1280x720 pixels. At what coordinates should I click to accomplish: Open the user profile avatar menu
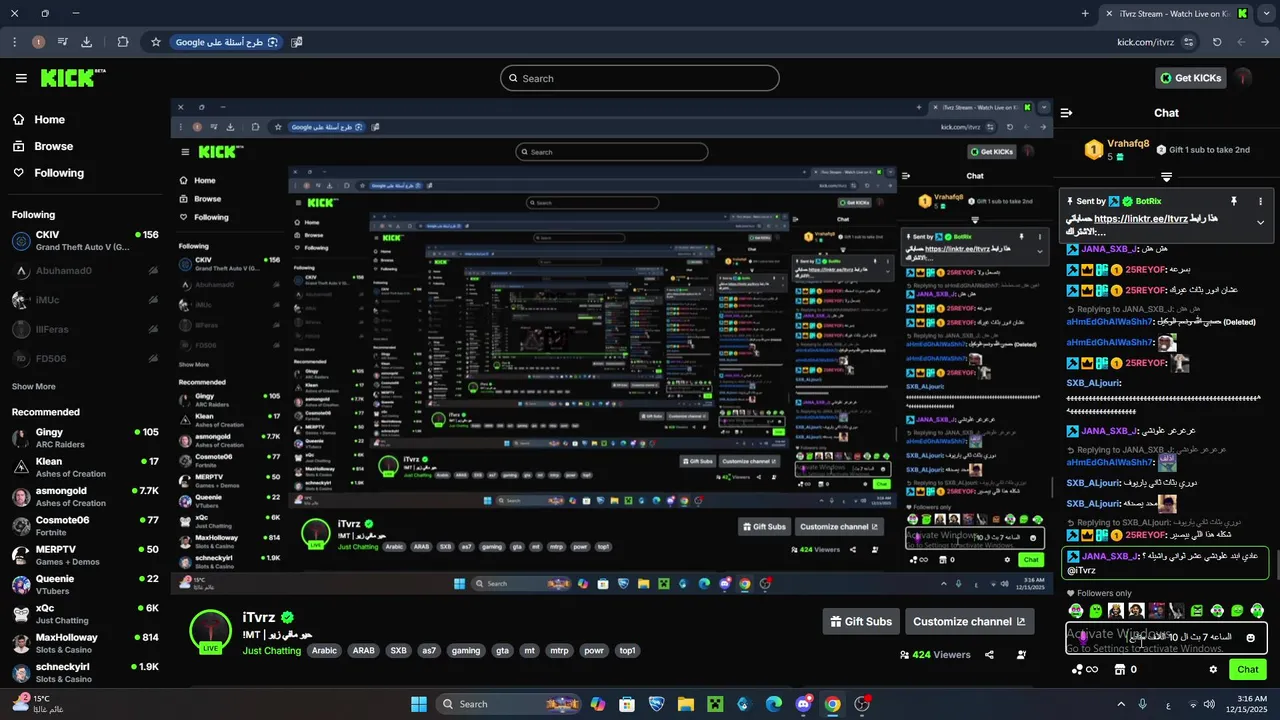click(1243, 78)
